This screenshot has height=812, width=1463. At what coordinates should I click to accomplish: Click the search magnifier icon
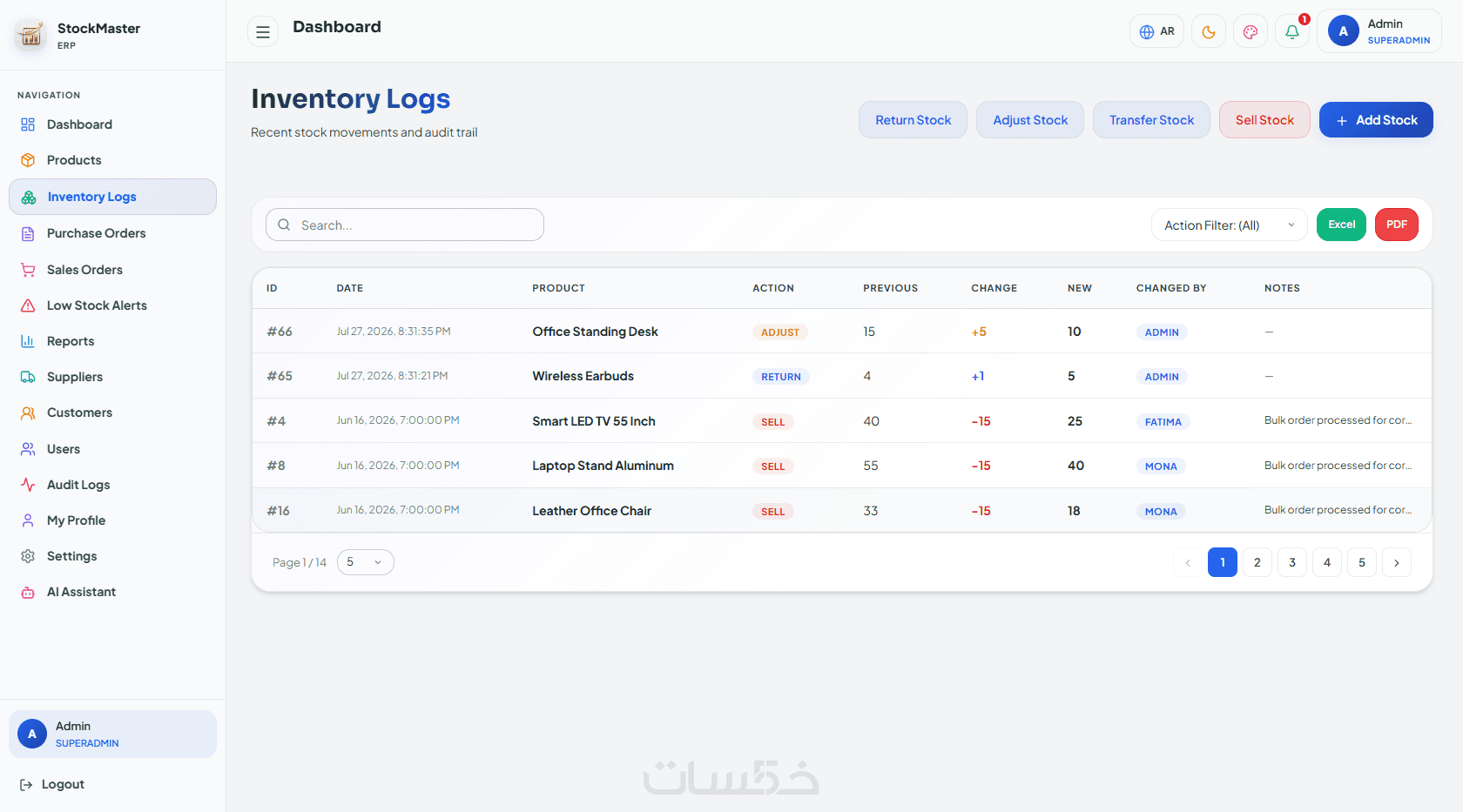(x=284, y=225)
